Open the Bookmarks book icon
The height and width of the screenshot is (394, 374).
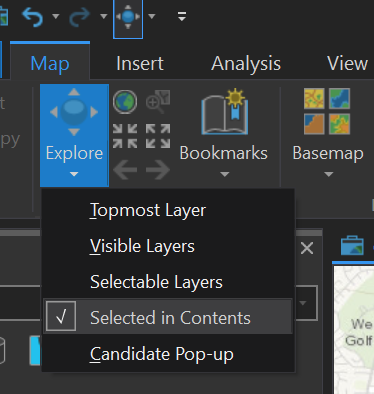(x=225, y=112)
